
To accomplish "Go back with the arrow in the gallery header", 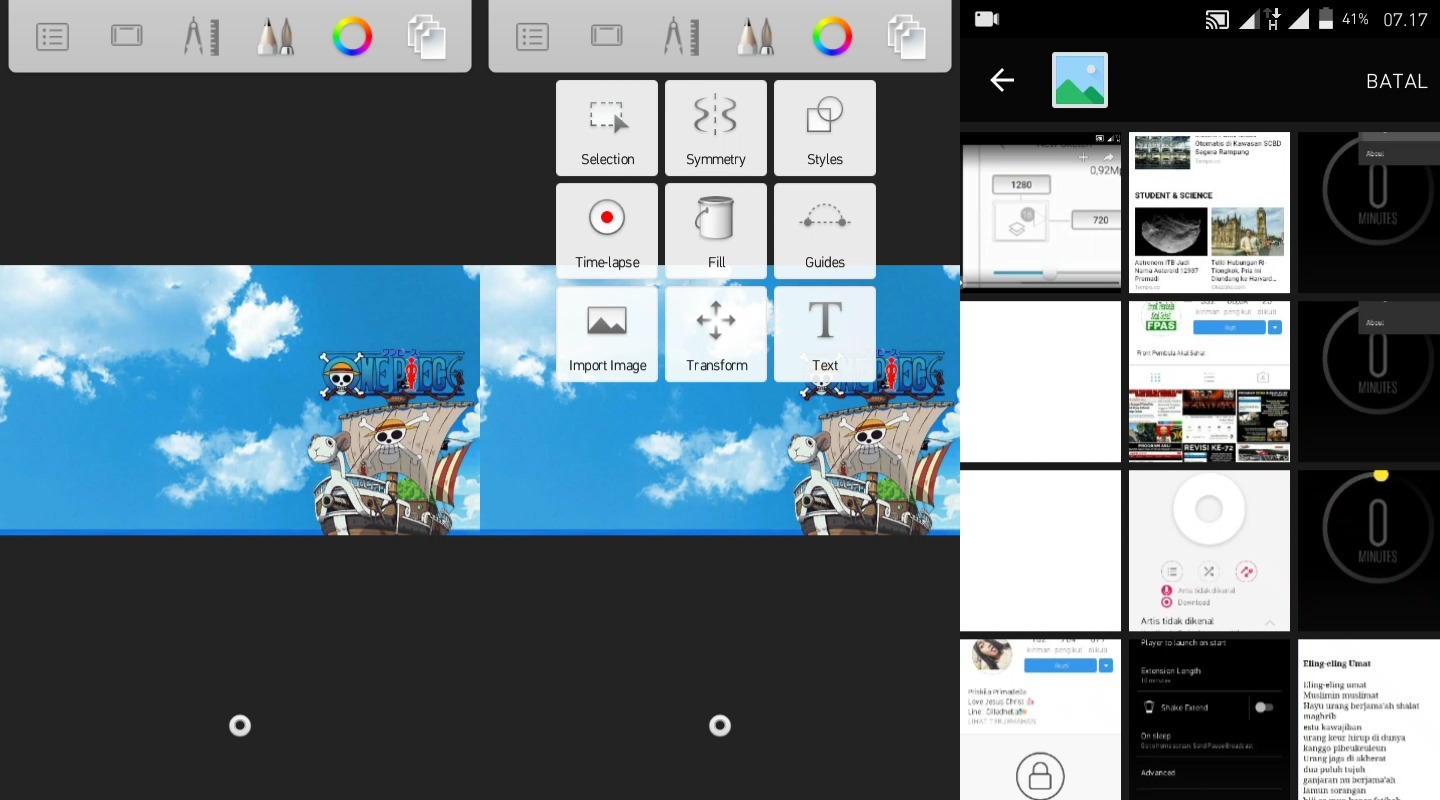I will pyautogui.click(x=1002, y=80).
